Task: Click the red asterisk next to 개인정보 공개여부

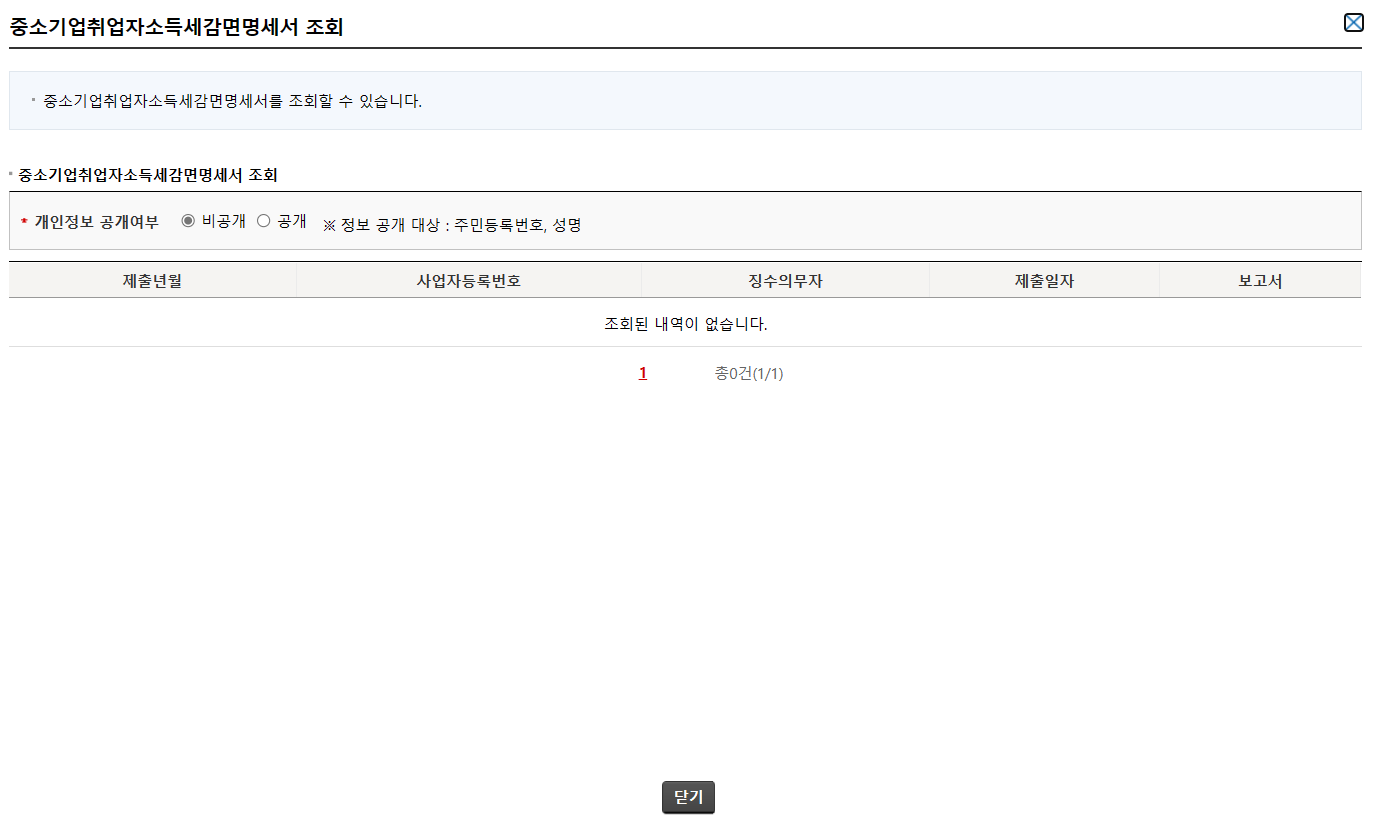Action: point(22,221)
